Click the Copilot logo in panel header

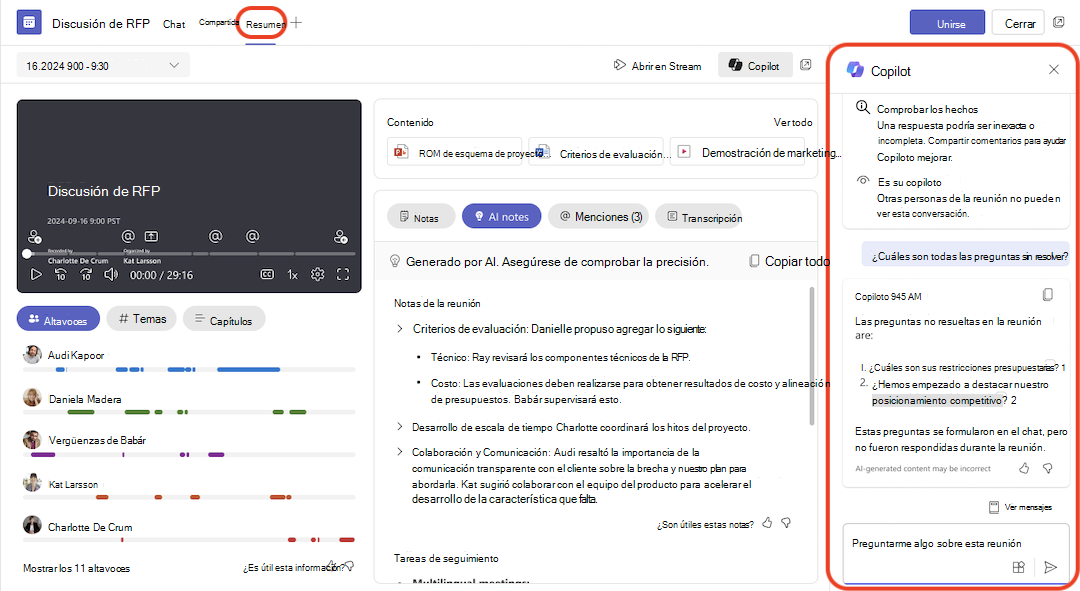(855, 70)
